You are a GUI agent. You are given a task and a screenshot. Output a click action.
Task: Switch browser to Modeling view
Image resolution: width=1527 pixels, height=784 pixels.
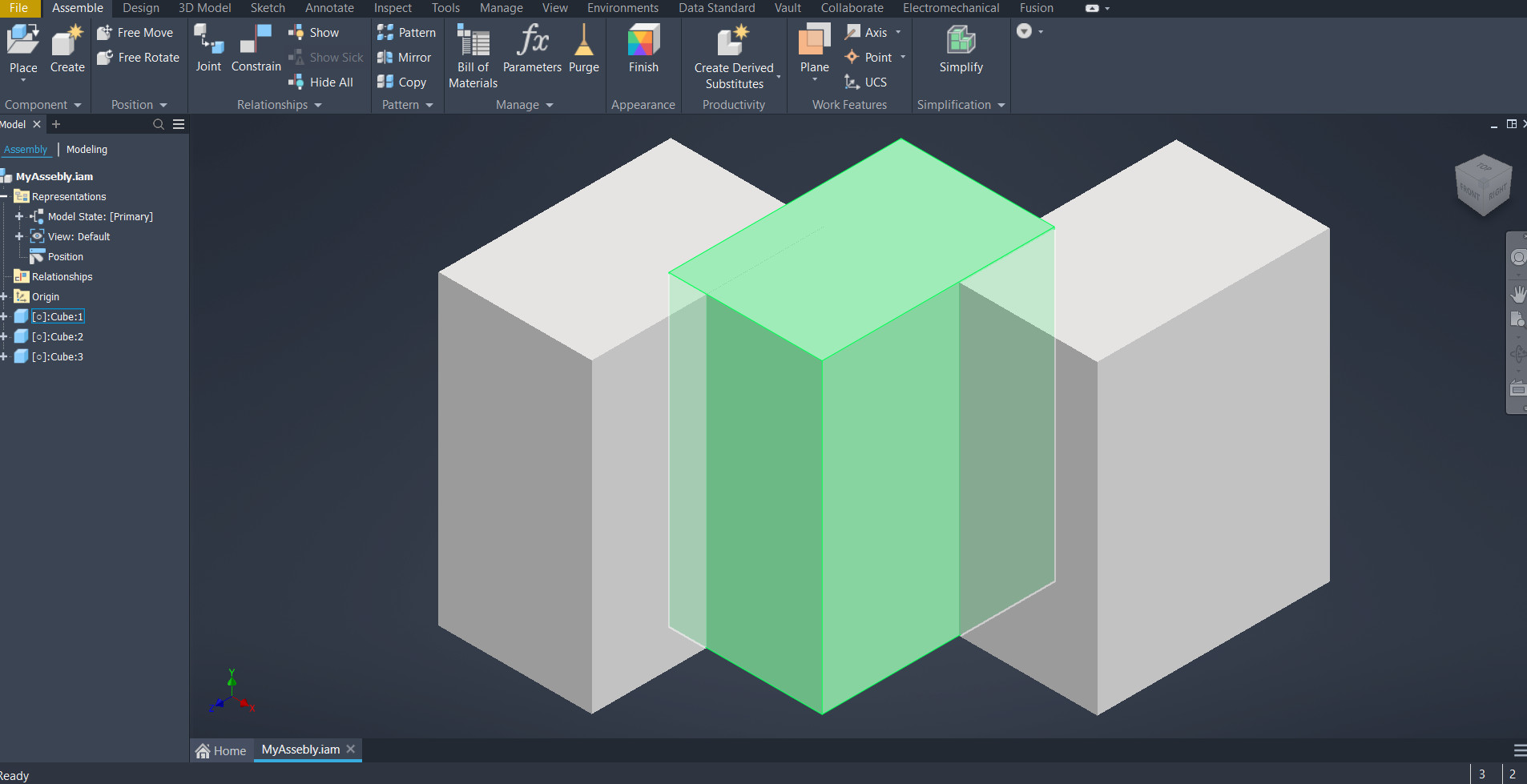87,150
